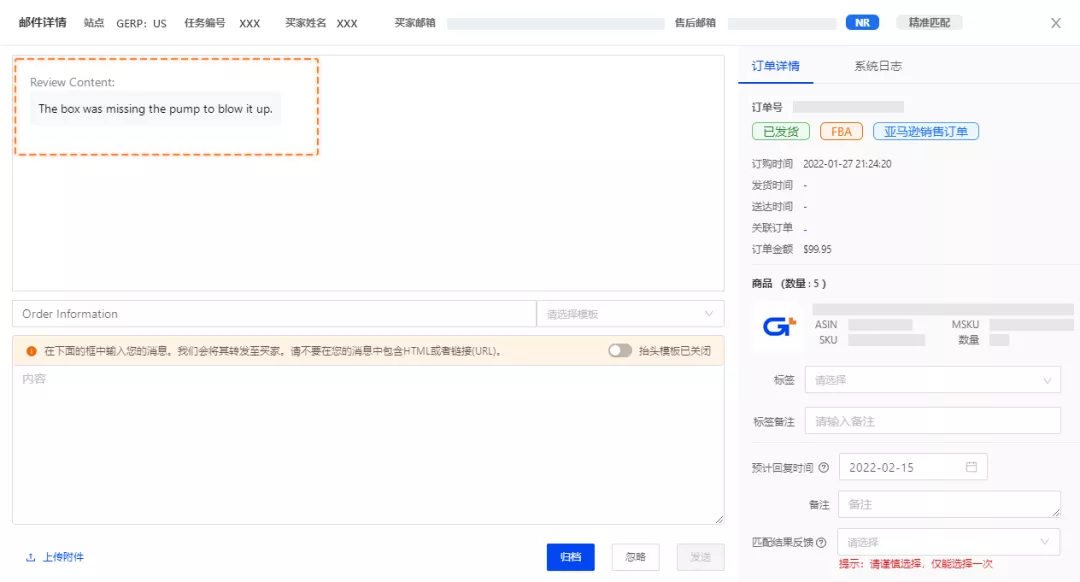The width and height of the screenshot is (1080, 582).
Task: Click the 精准匹配 tag
Action: (x=929, y=22)
